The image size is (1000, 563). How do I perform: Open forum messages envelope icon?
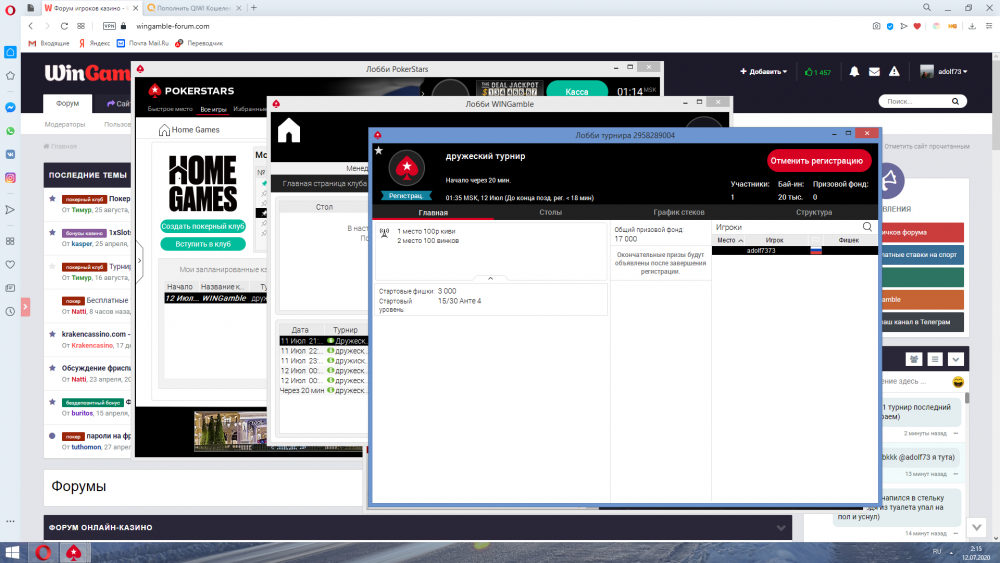[874, 72]
